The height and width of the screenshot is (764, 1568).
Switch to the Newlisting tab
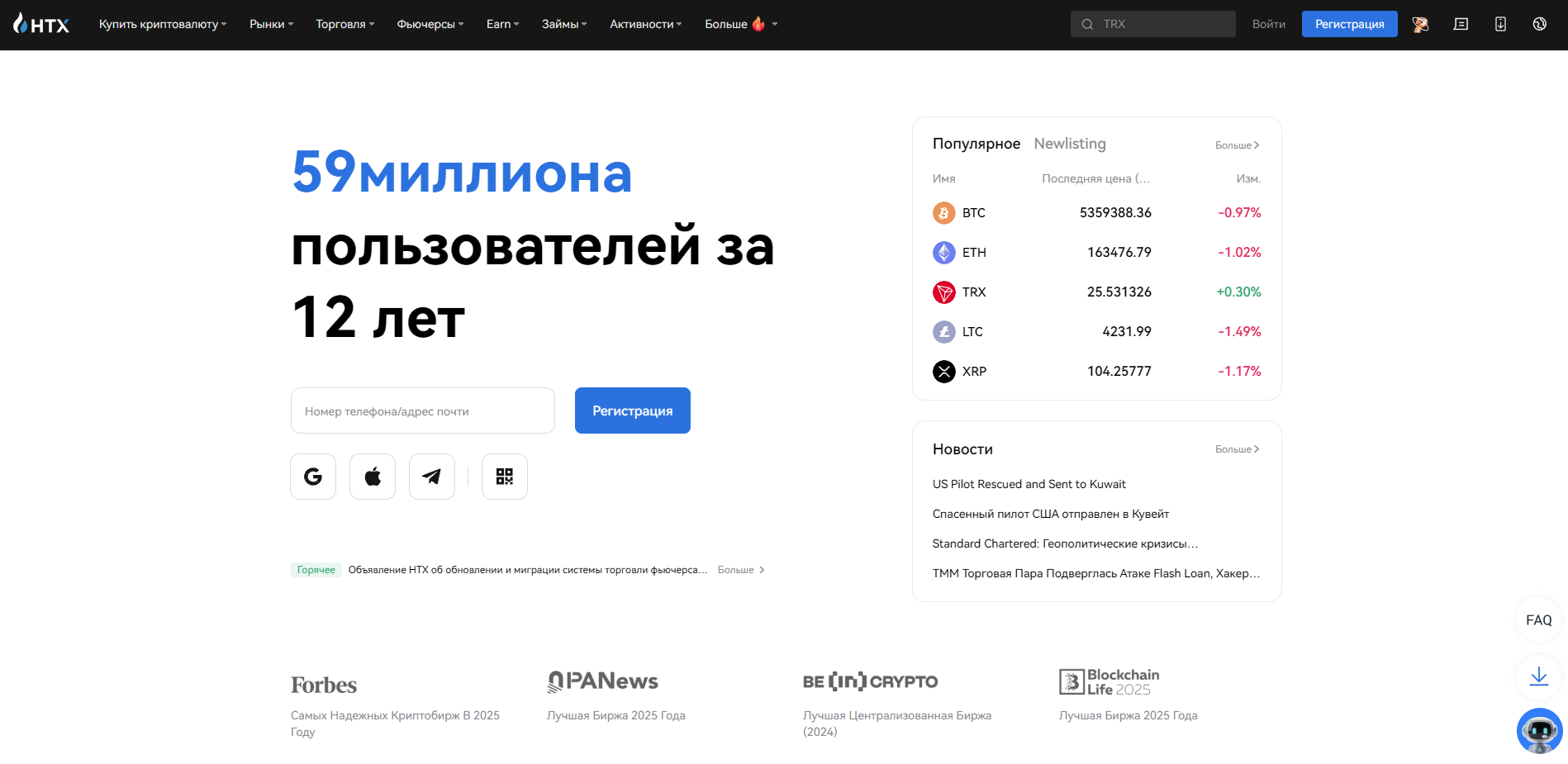tap(1070, 144)
